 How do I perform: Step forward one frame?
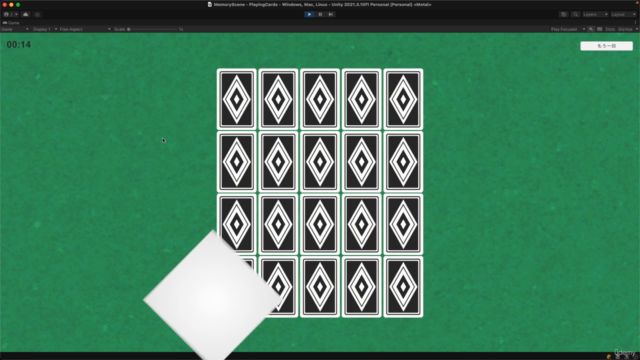tap(331, 14)
